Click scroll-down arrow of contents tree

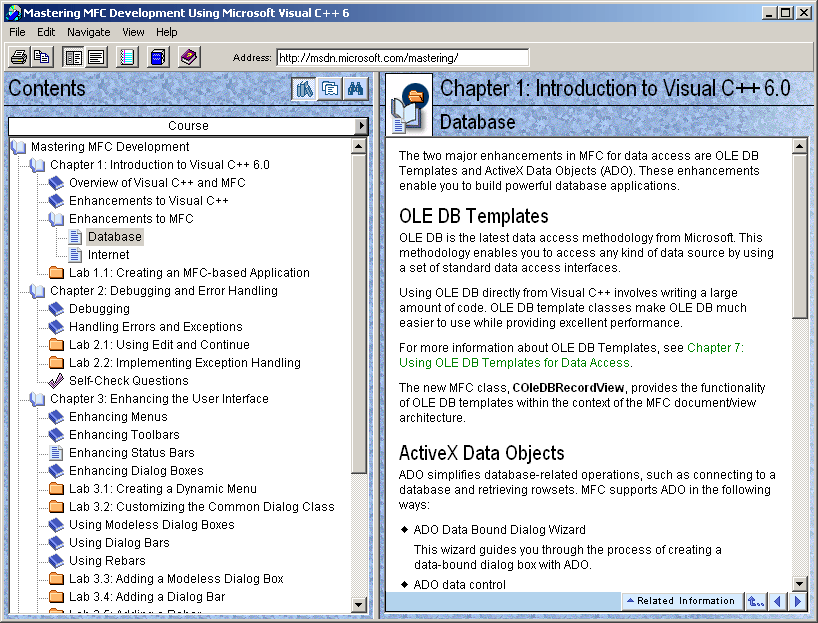click(x=358, y=605)
